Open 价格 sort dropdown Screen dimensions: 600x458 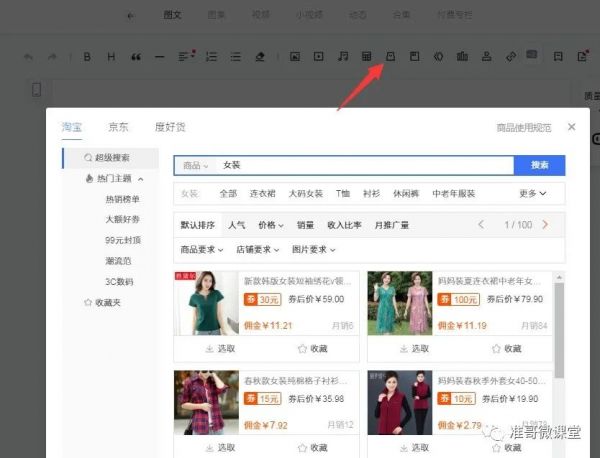[271, 225]
